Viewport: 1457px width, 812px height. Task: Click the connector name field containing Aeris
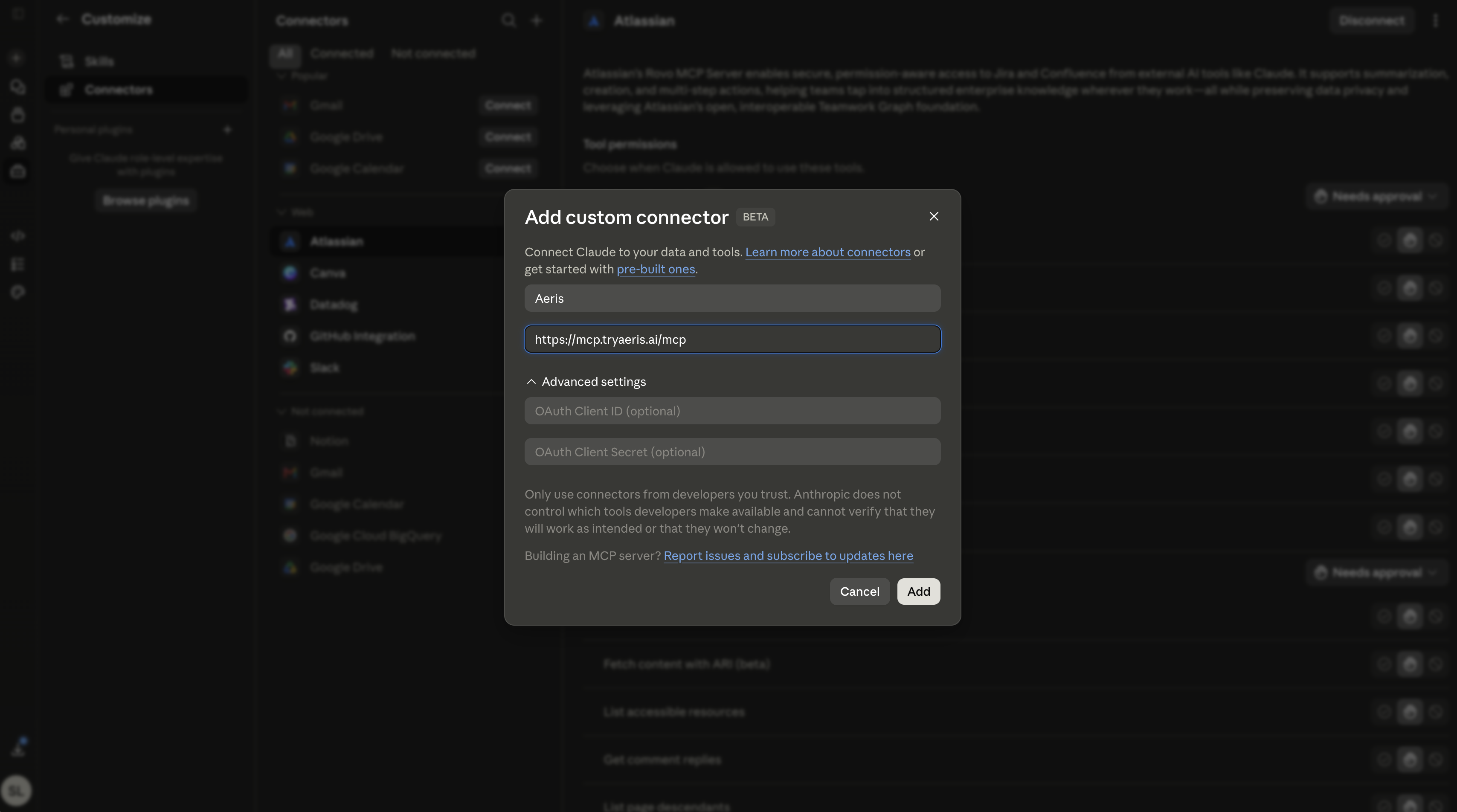[732, 298]
